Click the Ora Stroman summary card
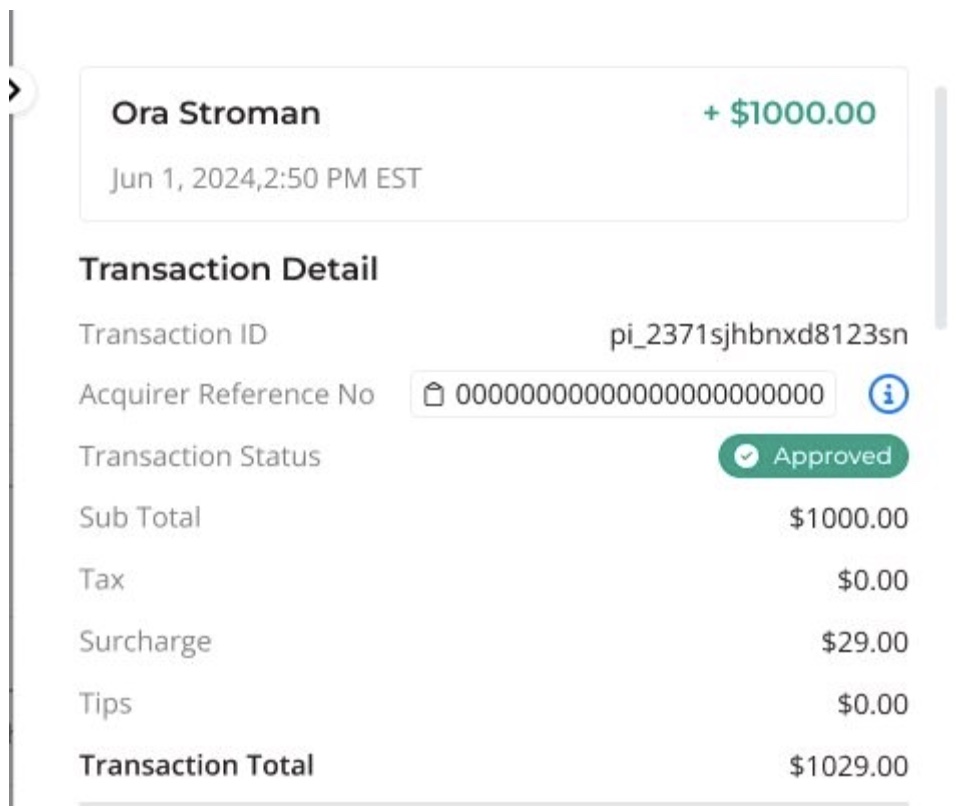 (493, 144)
